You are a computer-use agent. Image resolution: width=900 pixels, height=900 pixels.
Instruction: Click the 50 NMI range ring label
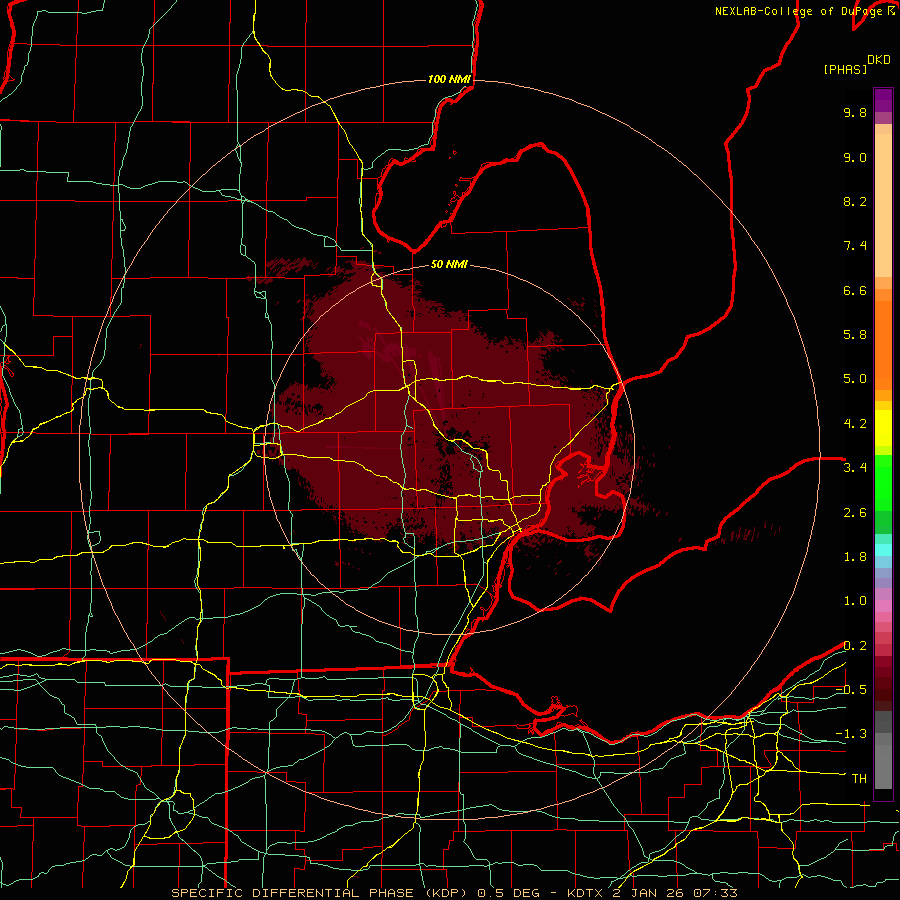[449, 264]
